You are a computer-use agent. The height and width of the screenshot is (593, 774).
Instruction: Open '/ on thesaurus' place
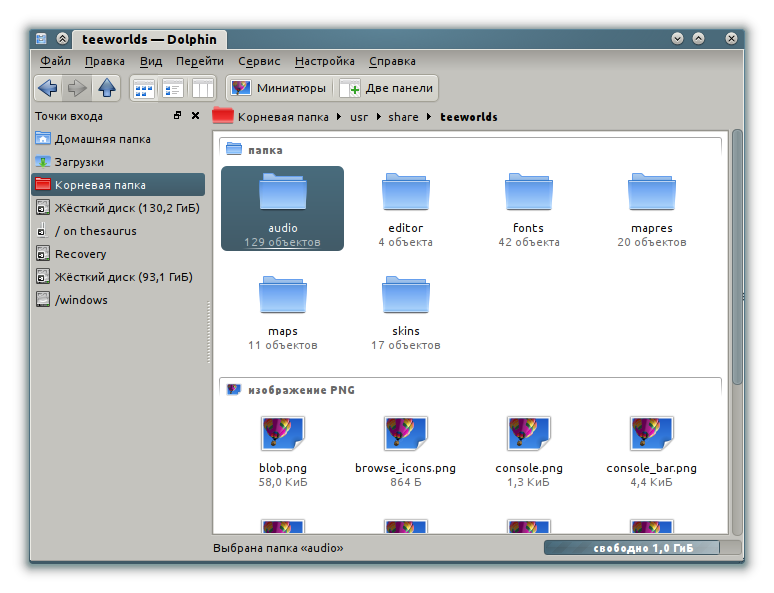pos(118,231)
